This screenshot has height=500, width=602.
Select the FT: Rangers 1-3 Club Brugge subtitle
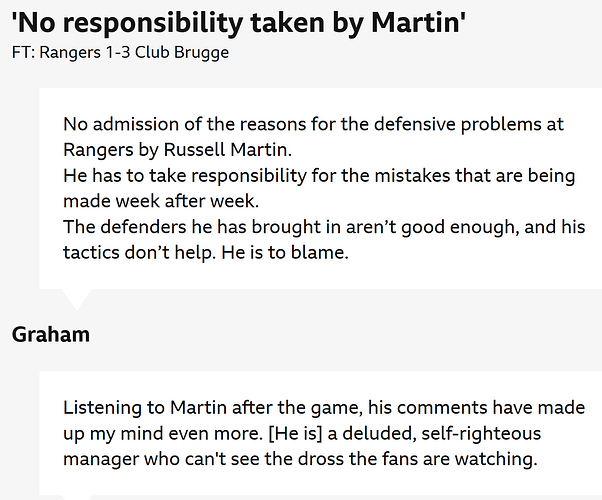point(121,53)
